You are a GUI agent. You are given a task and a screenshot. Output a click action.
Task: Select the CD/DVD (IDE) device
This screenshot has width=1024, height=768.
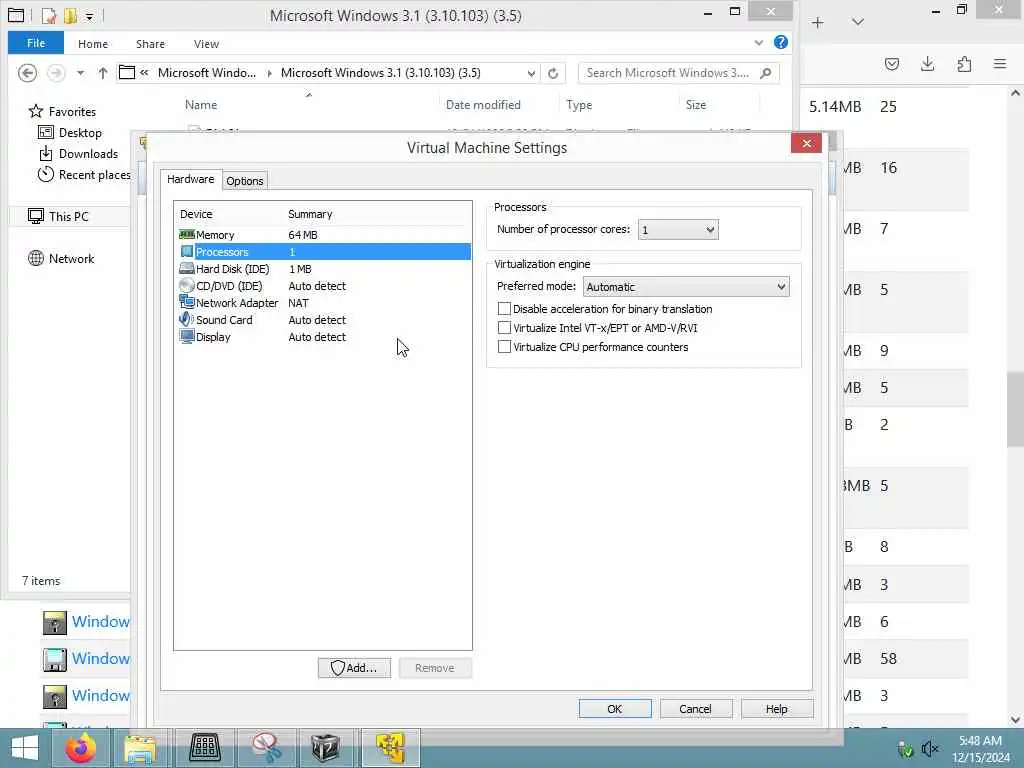324,286
